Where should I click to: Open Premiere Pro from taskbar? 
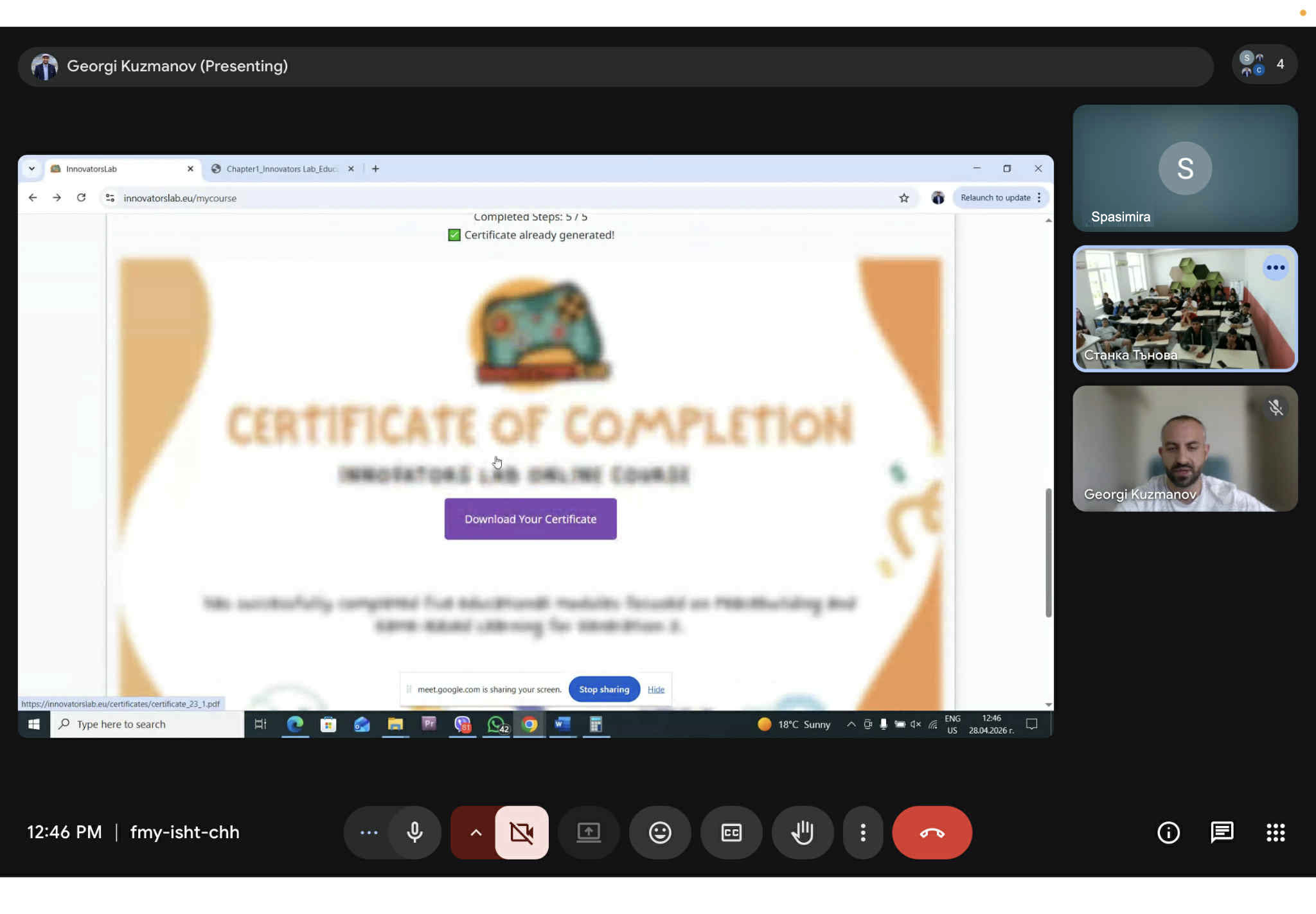coord(429,725)
